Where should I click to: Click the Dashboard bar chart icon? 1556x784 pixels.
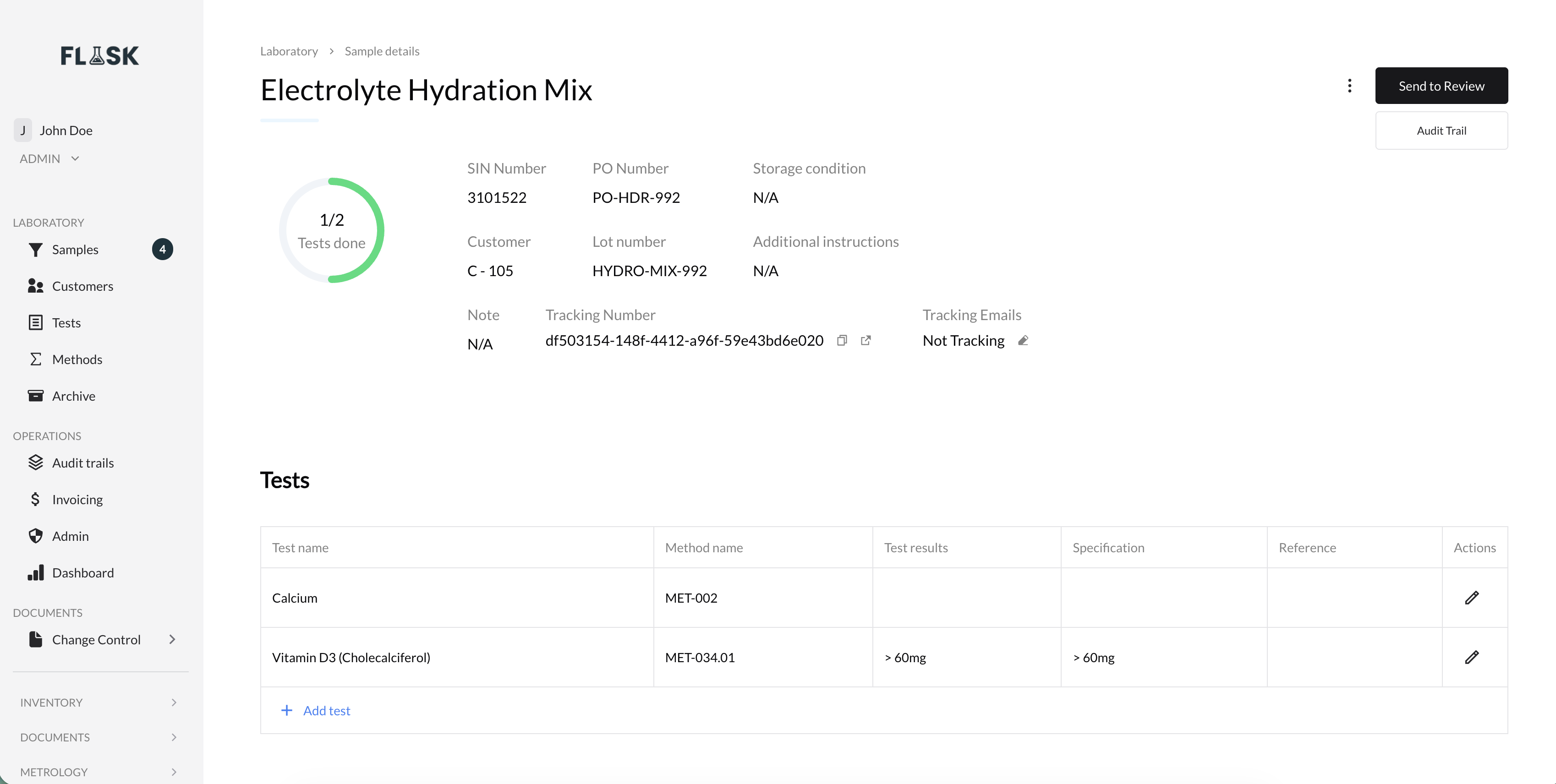click(36, 573)
